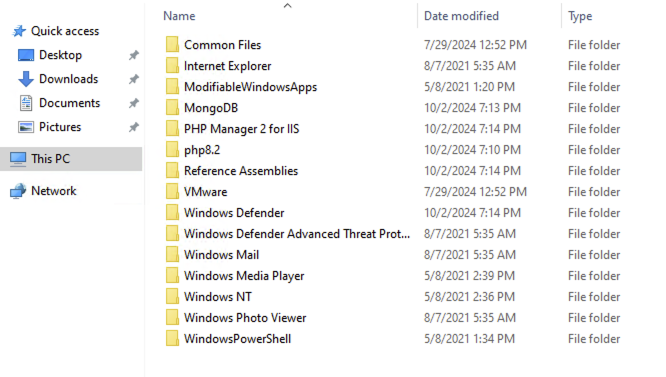Click the Quick access star icon
666x377 pixels.
(19, 31)
